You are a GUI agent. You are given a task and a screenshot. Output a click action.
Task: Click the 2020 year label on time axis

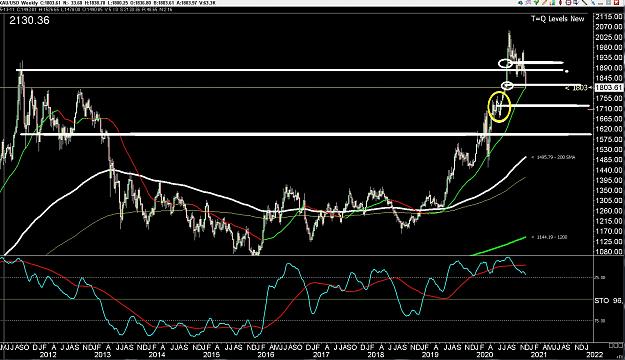click(484, 354)
